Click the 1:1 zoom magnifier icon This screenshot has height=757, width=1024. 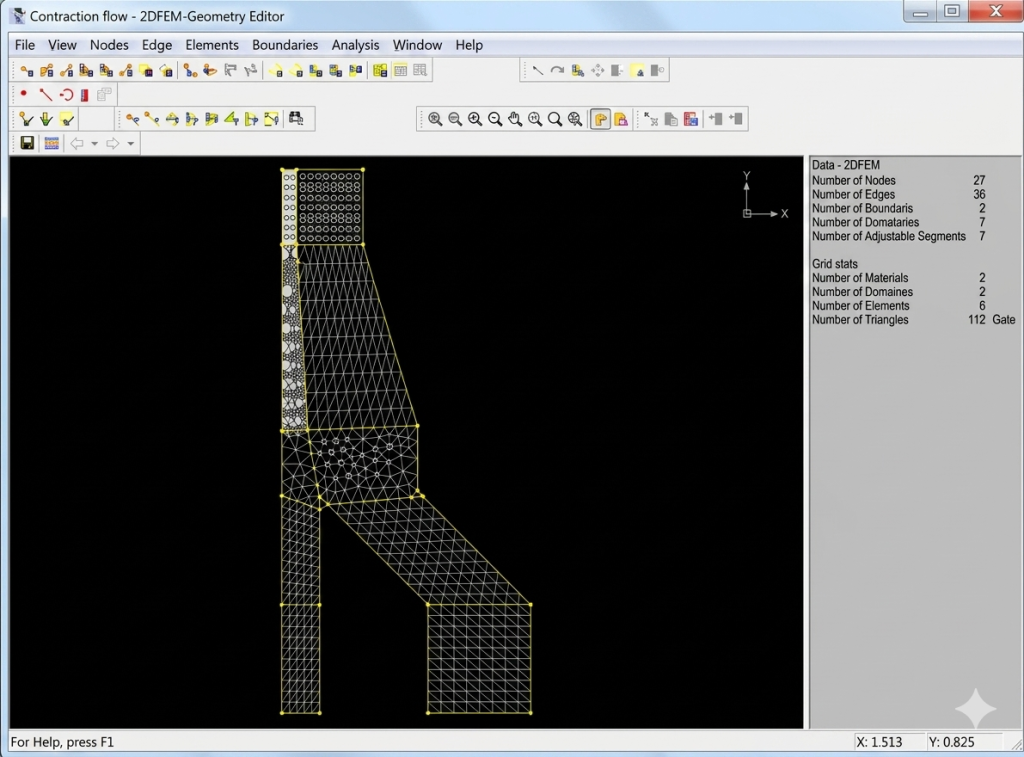tap(535, 119)
